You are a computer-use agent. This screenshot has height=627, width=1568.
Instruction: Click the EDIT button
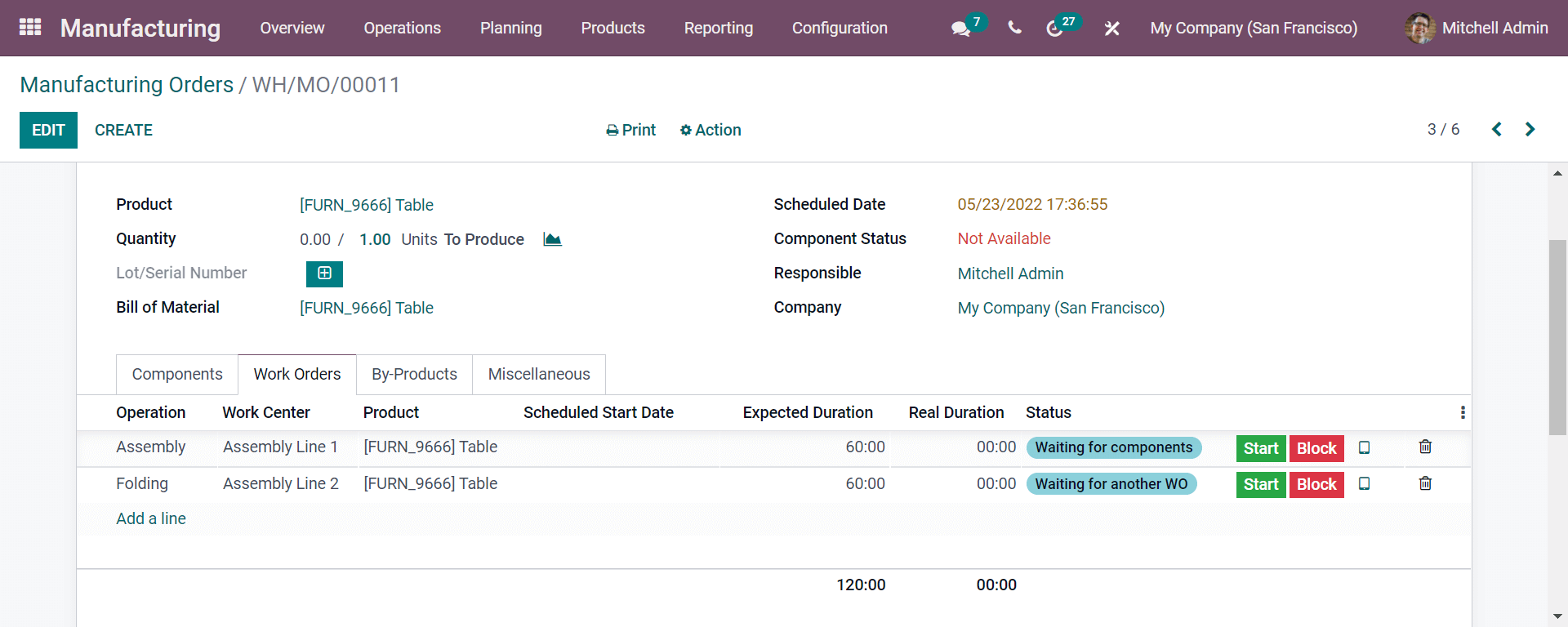pos(48,130)
